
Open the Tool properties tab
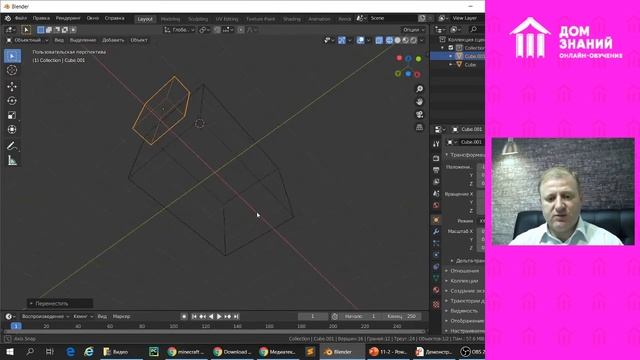(436, 144)
